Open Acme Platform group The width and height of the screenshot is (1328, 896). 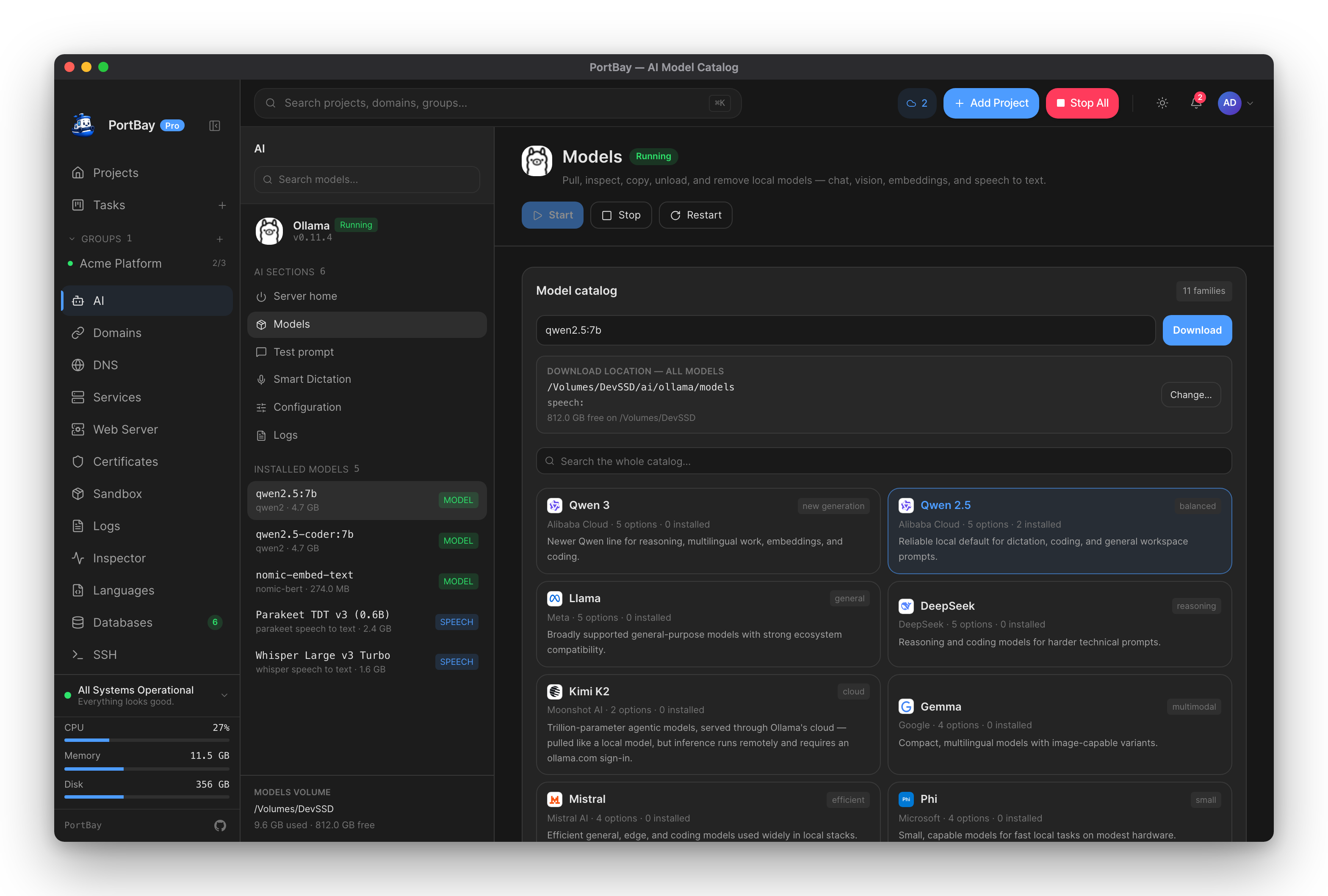pyautogui.click(x=147, y=263)
